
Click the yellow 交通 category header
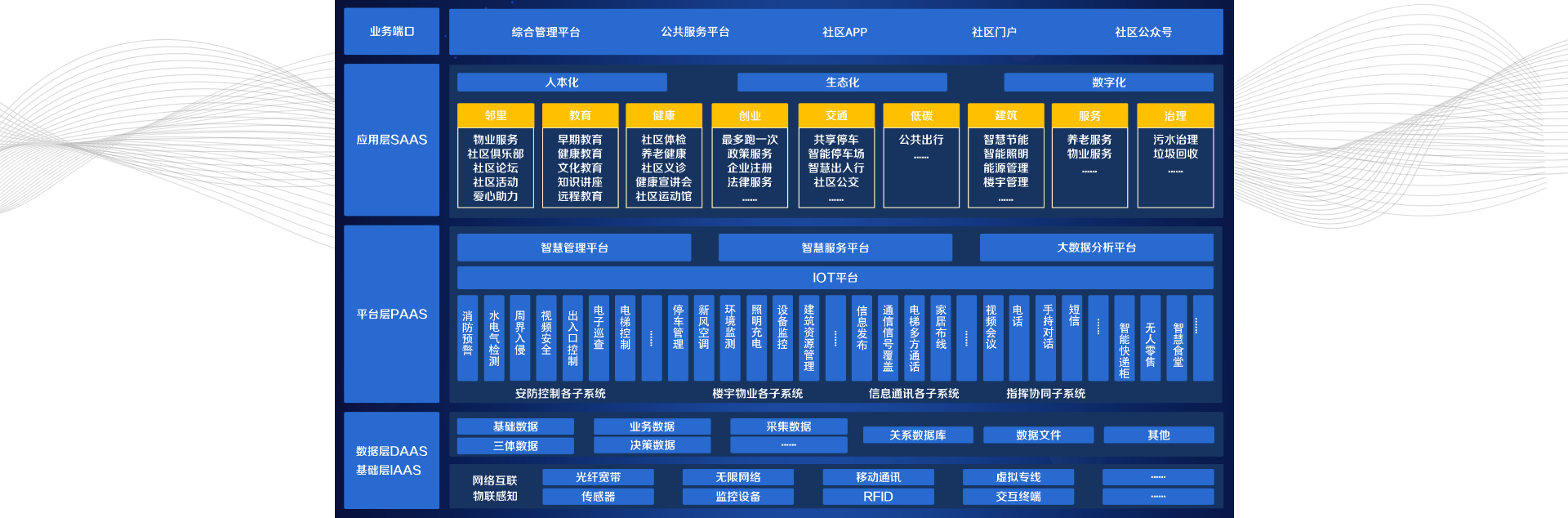[x=836, y=115]
